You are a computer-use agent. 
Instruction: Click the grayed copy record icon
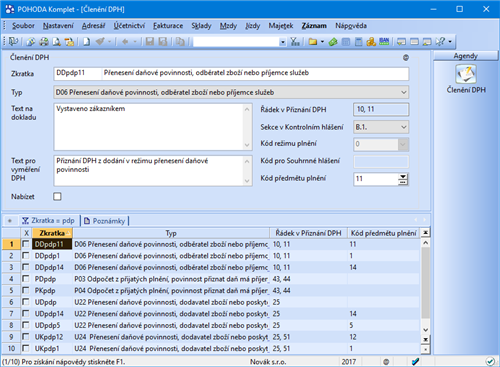[180, 42]
